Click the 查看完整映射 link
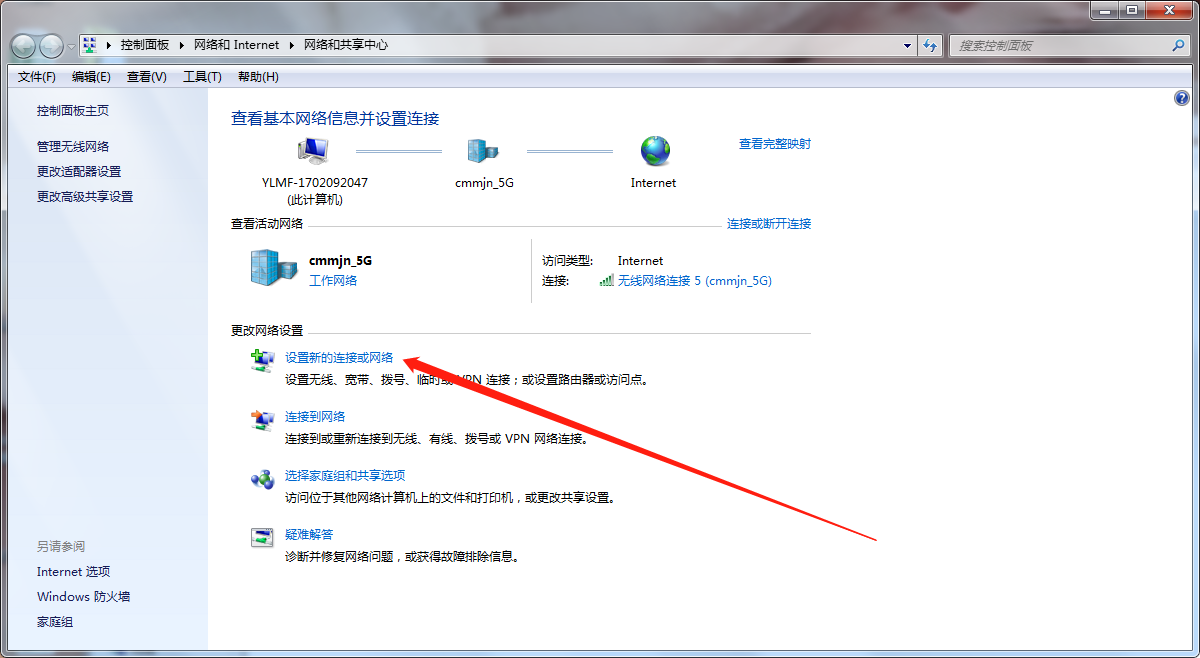 774,144
